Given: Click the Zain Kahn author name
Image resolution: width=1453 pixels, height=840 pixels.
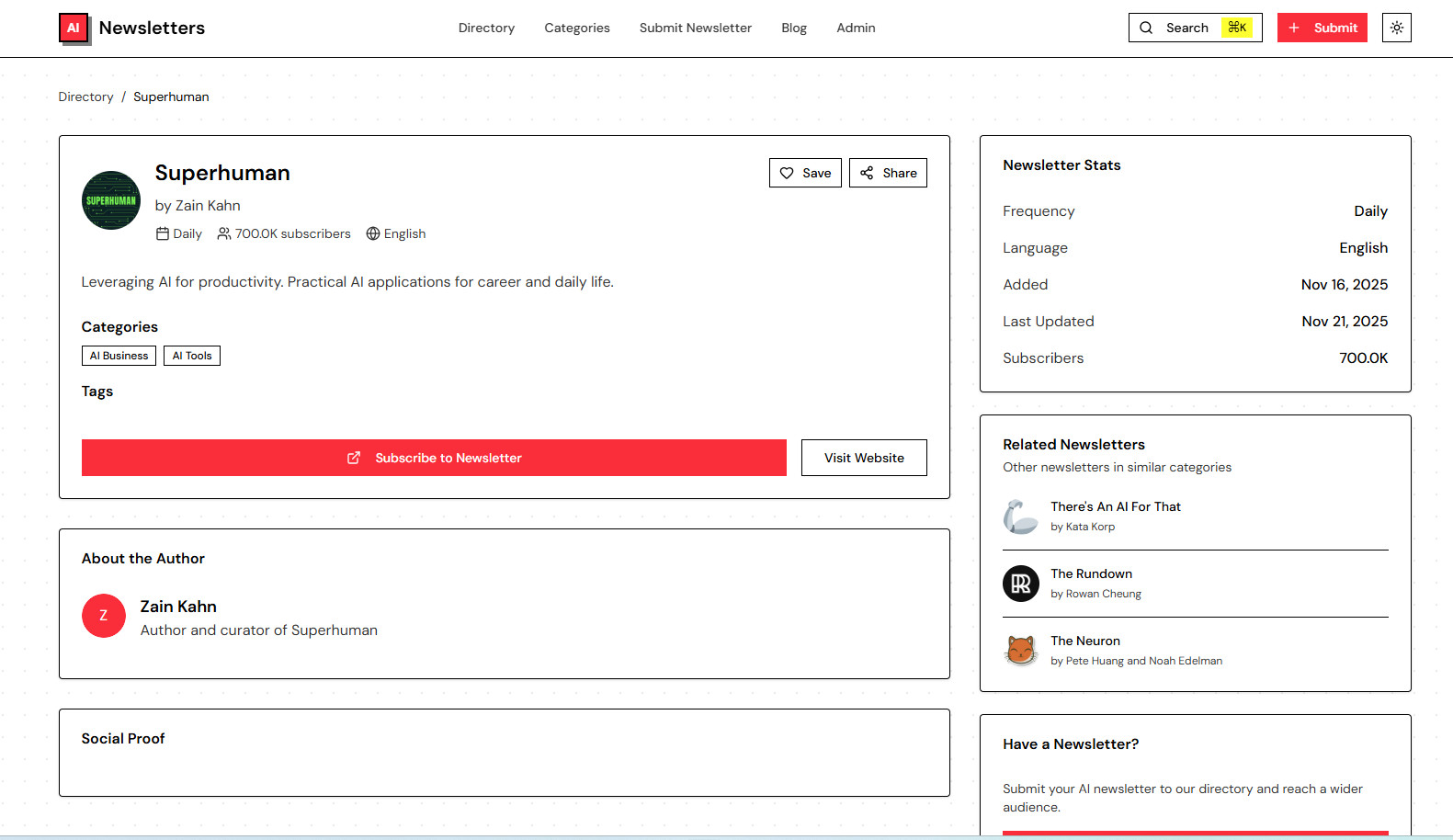Looking at the screenshot, I should point(178,607).
